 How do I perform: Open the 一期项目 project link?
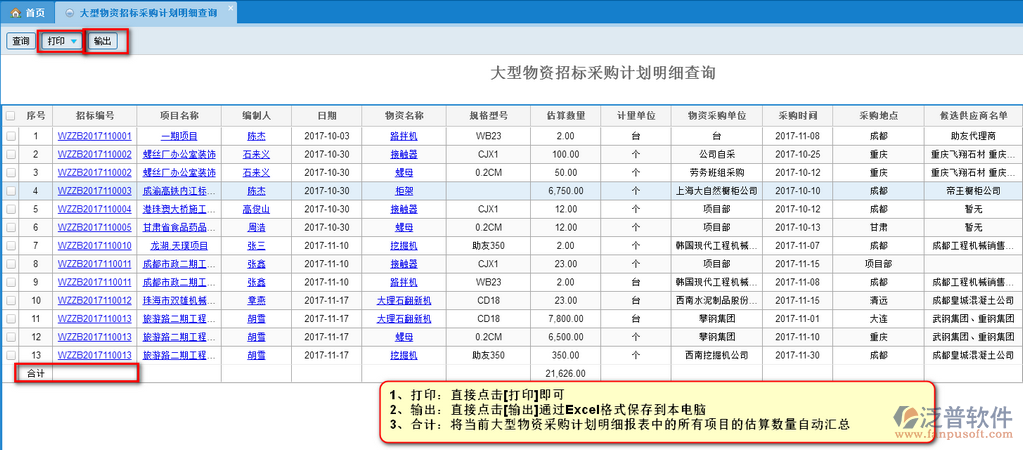[x=180, y=136]
